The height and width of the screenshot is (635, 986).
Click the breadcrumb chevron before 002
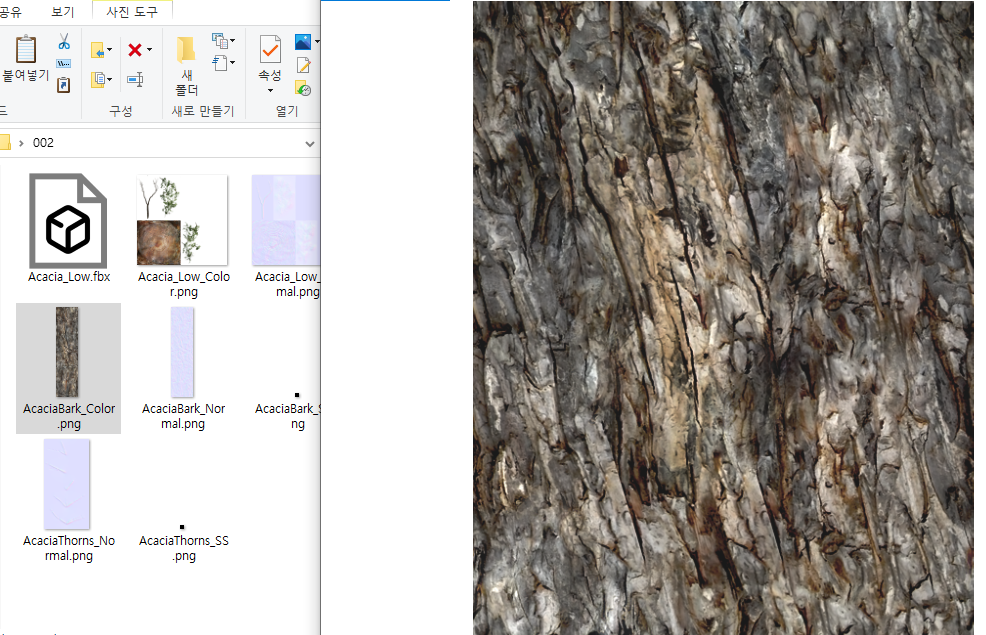point(21,143)
